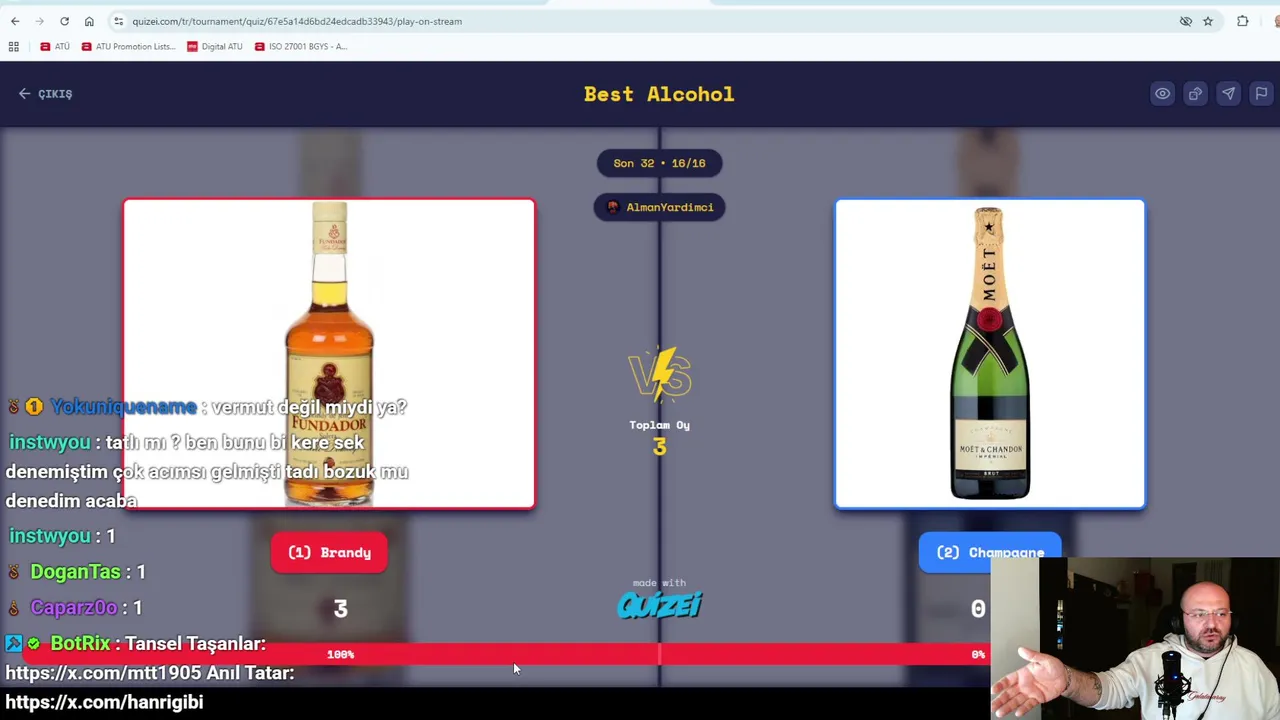The image size is (1280, 720).
Task: Click the Quizei logo at bottom center
Action: 659,605
